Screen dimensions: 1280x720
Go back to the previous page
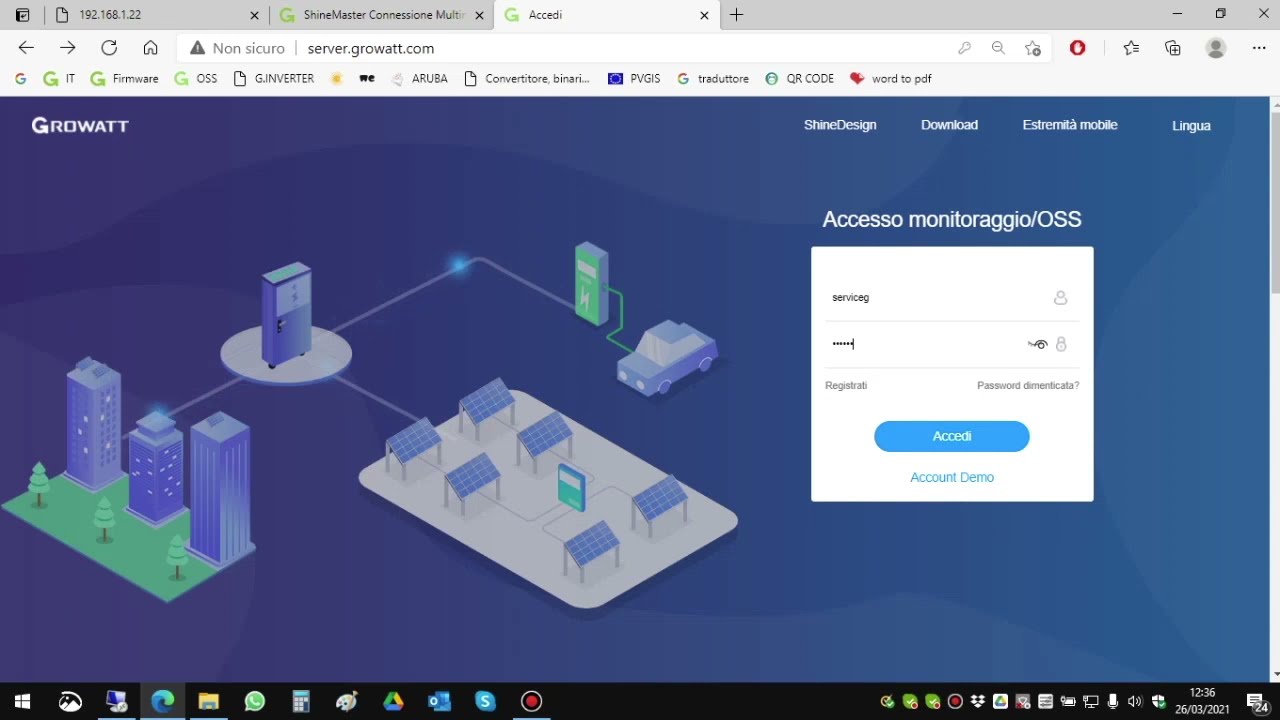[x=26, y=48]
